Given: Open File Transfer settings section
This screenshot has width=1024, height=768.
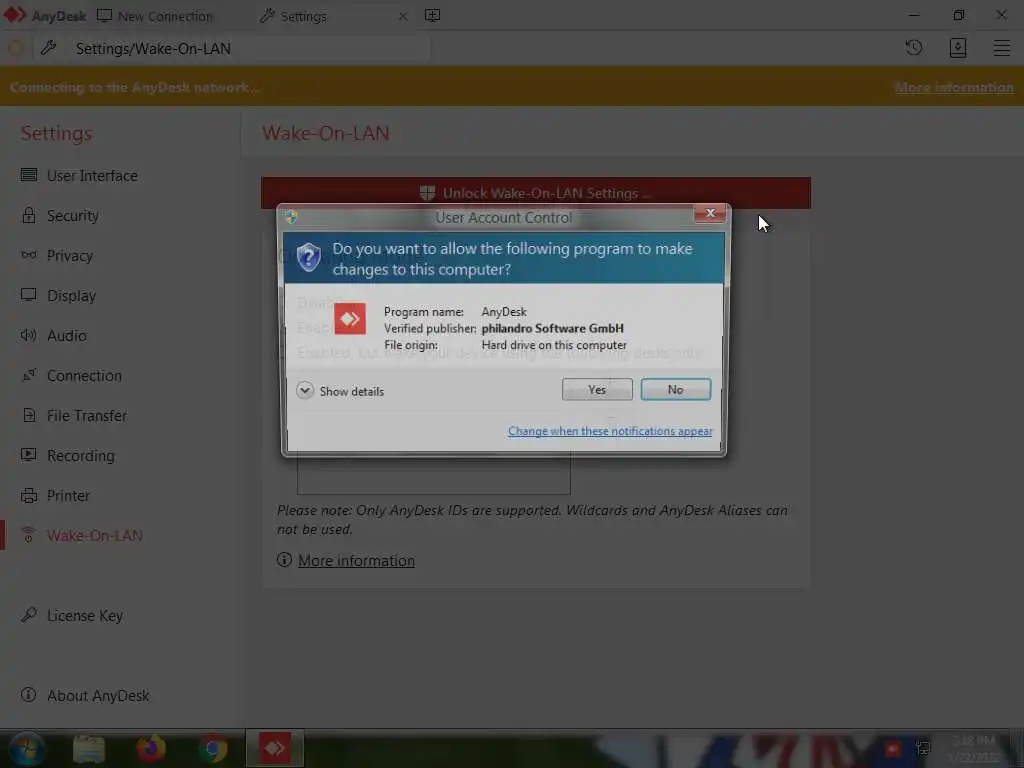Looking at the screenshot, I should click(x=87, y=415).
